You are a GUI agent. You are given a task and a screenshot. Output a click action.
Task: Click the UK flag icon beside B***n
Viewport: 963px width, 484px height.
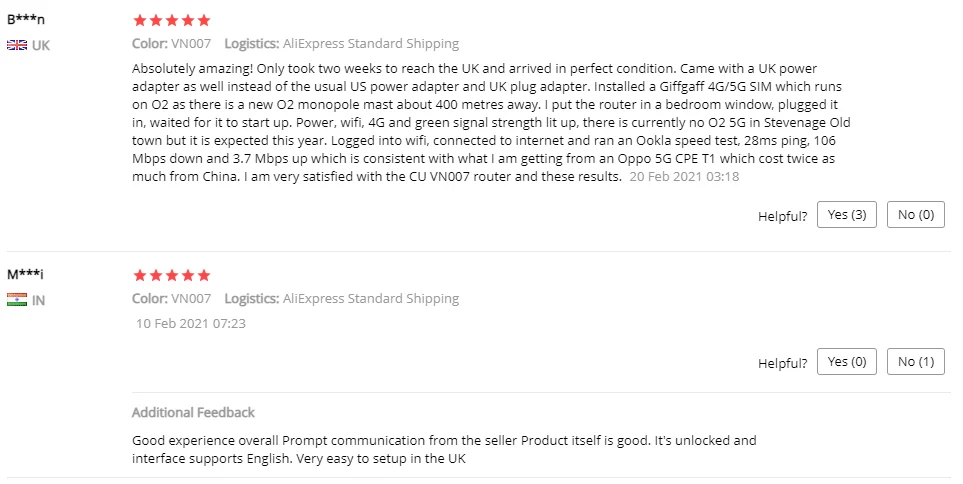[x=16, y=45]
